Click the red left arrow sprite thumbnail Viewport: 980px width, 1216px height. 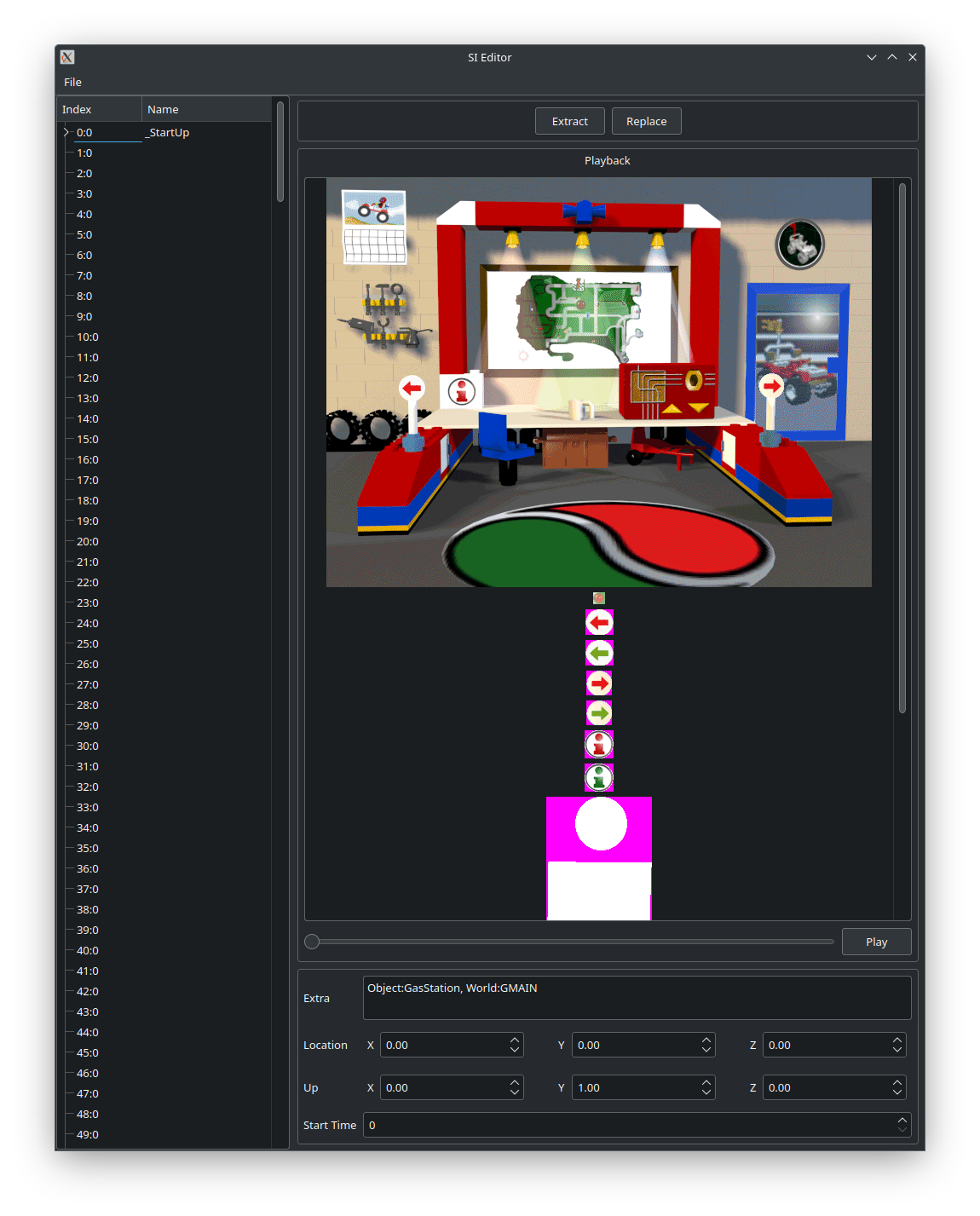coord(599,623)
